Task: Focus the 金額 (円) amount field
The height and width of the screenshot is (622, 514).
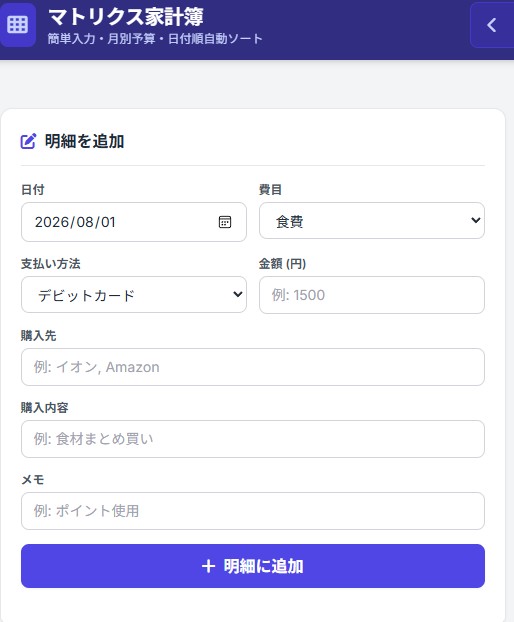Action: [372, 295]
